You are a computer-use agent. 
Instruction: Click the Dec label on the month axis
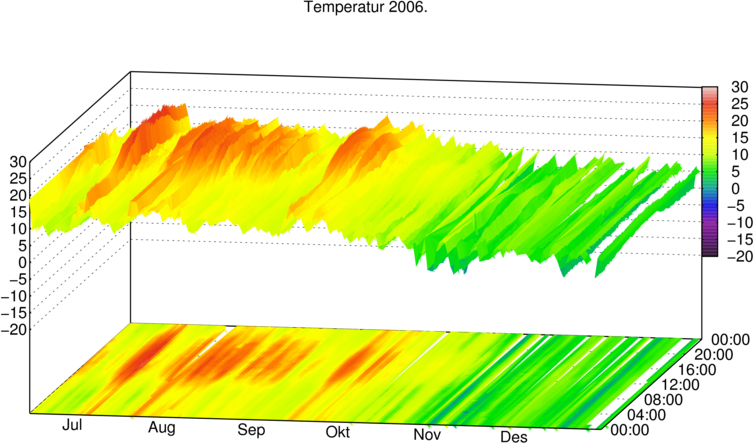tap(514, 438)
